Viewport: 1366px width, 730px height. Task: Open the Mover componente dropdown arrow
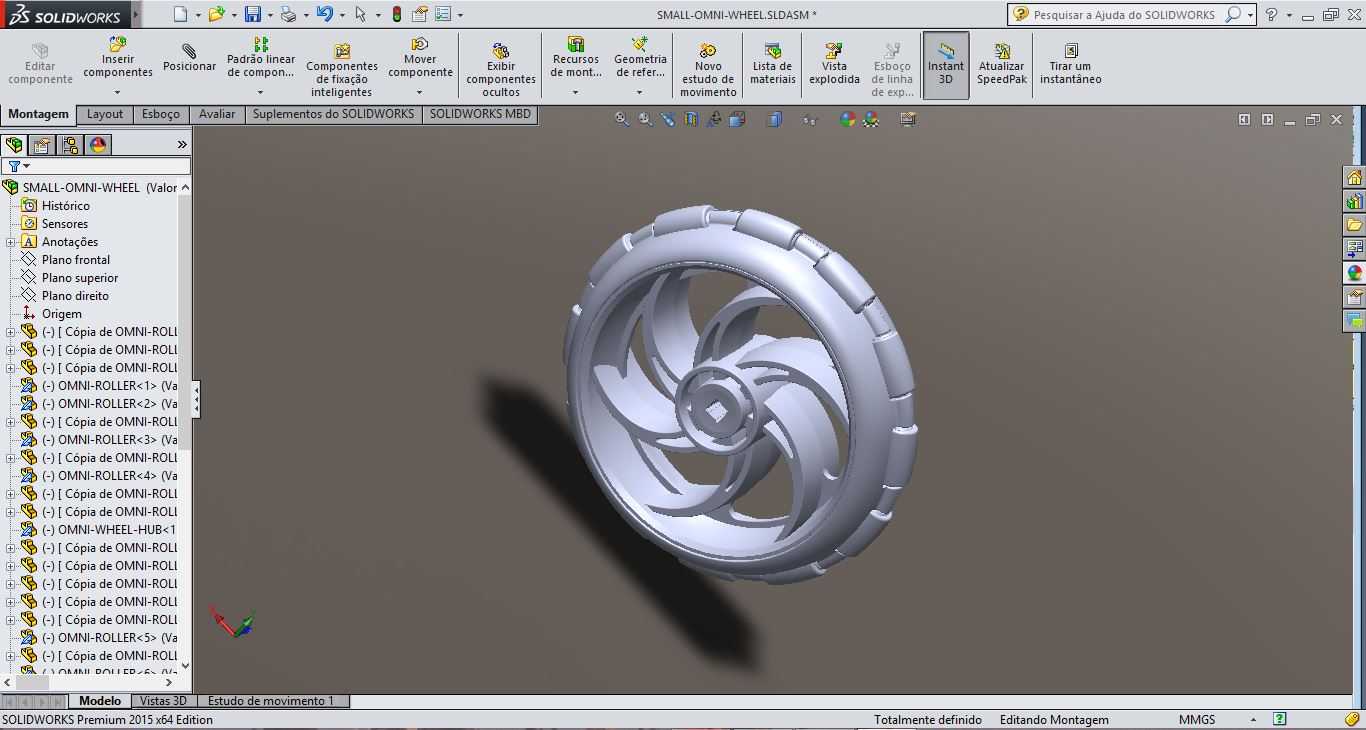[x=420, y=92]
